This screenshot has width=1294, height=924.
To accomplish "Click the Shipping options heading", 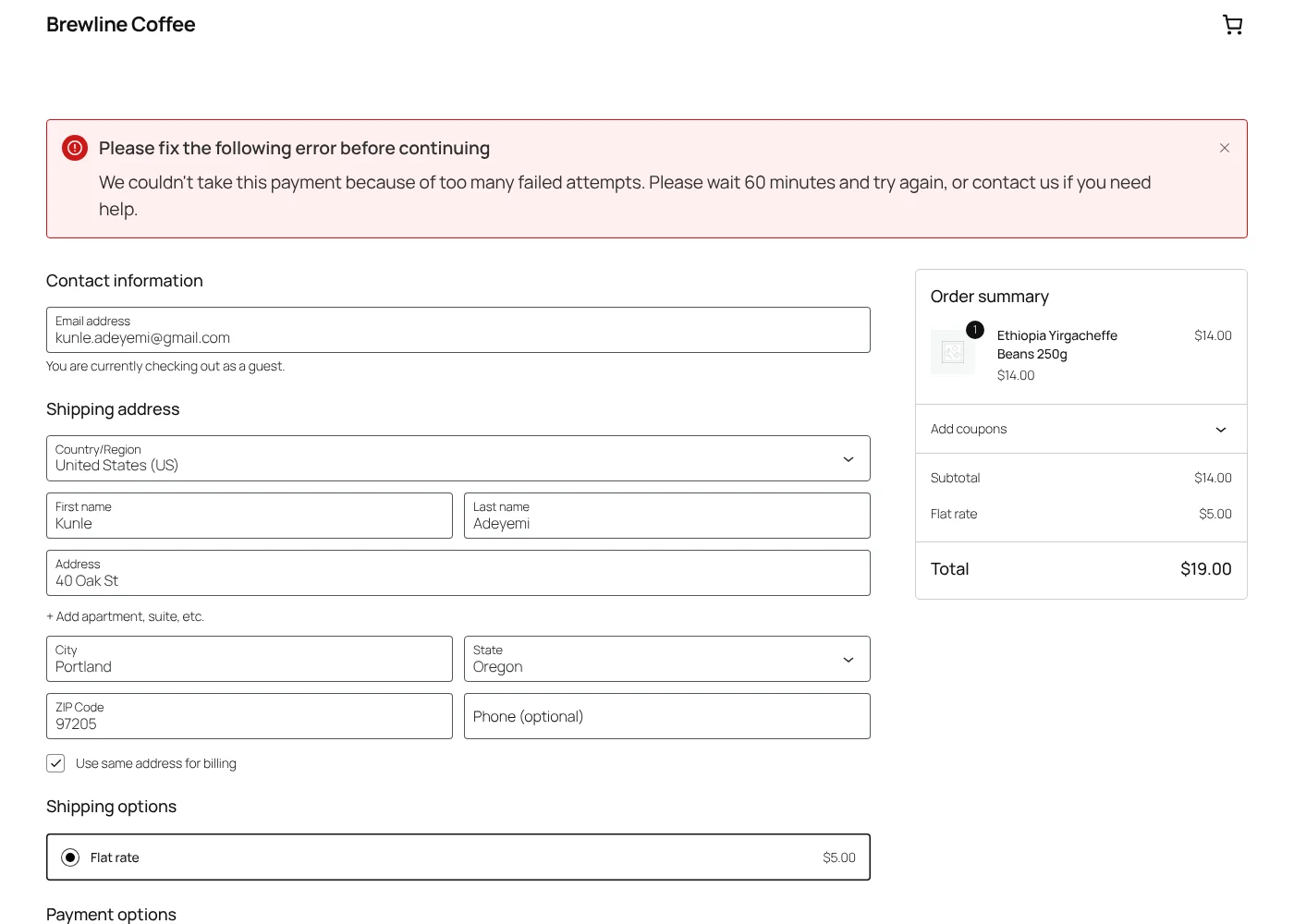I will pos(111,807).
